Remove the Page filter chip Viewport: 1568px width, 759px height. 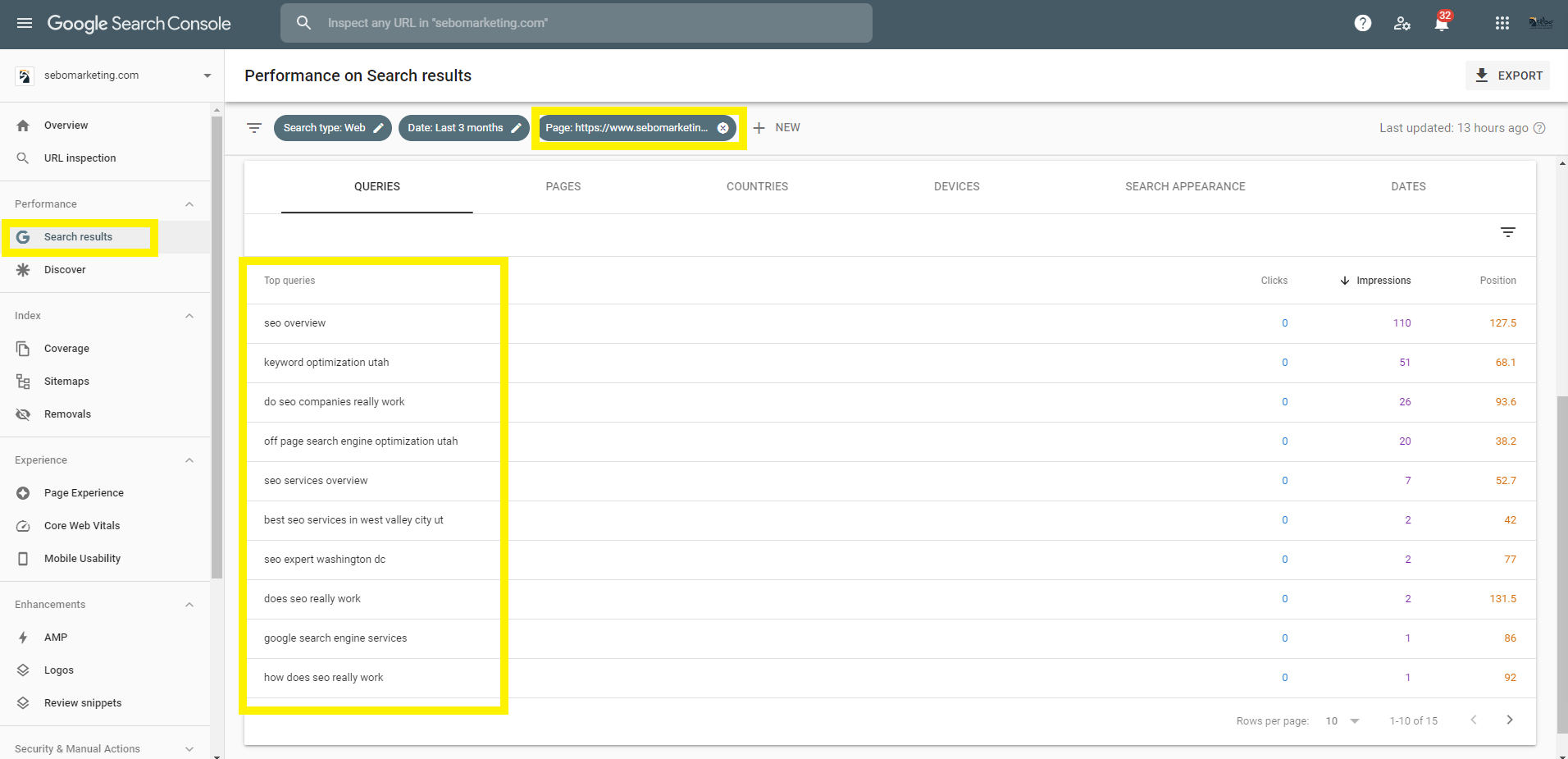[722, 128]
